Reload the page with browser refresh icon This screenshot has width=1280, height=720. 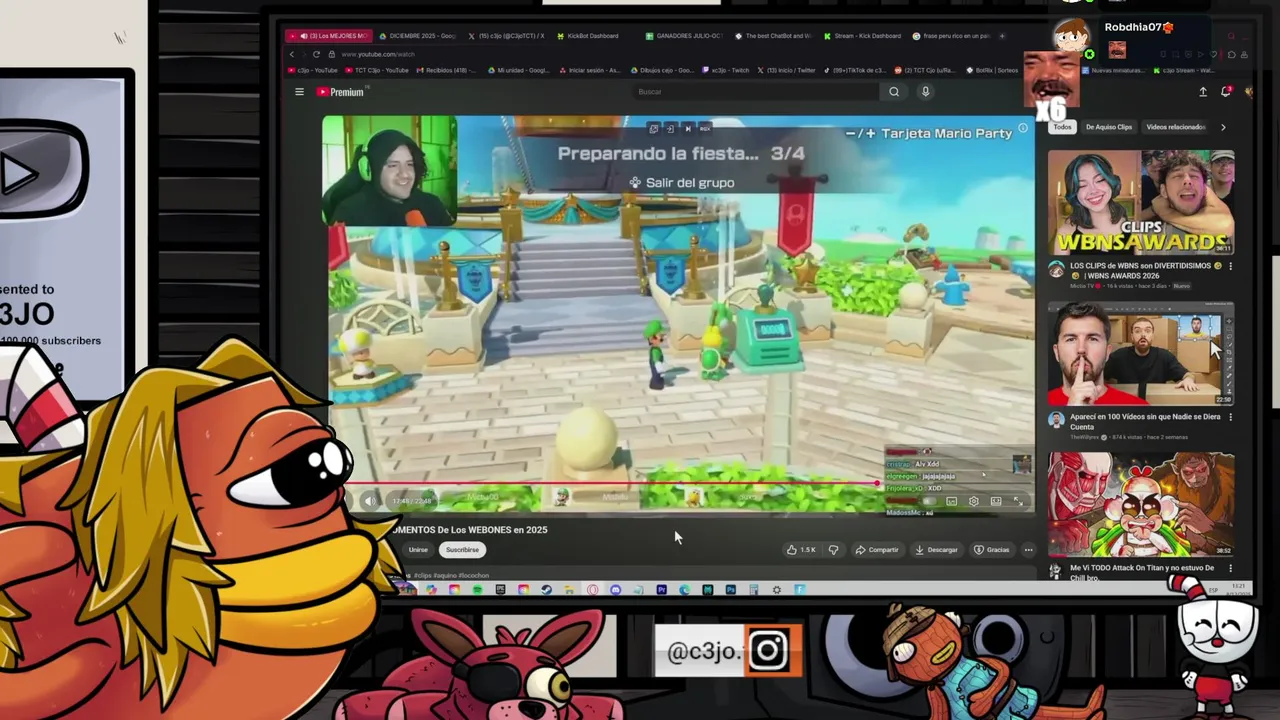click(316, 54)
